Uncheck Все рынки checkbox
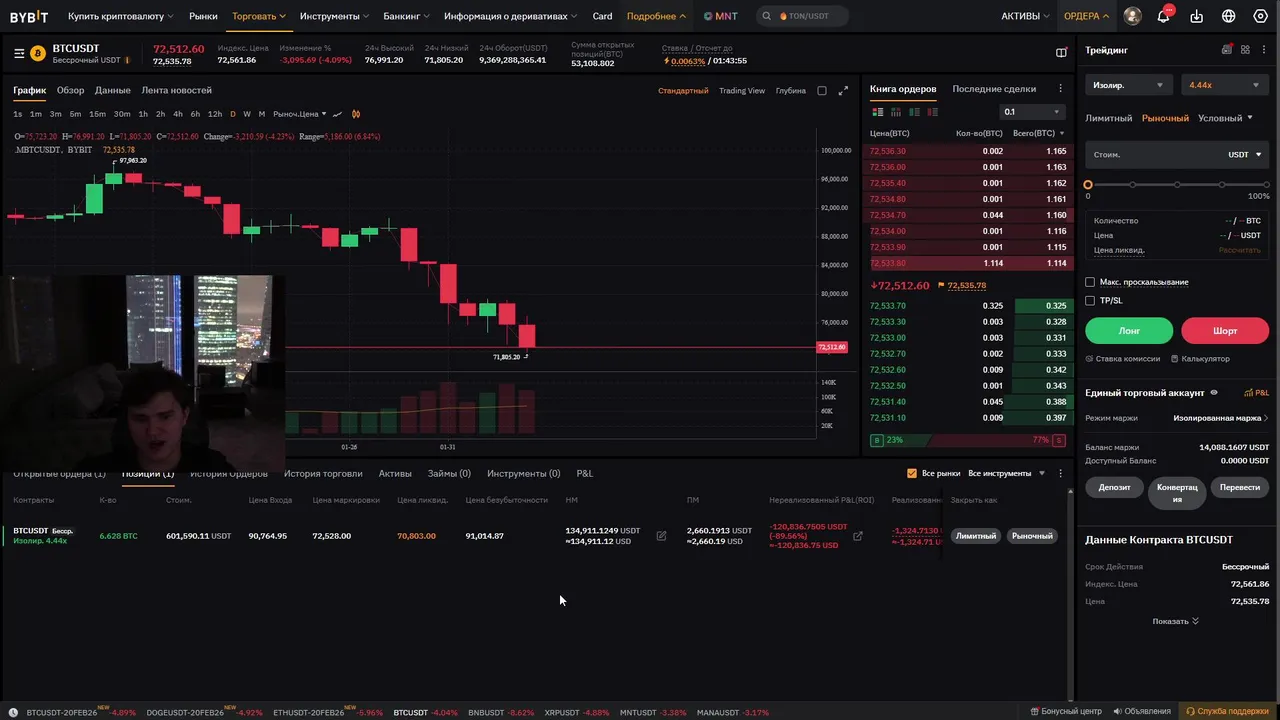 [x=912, y=473]
